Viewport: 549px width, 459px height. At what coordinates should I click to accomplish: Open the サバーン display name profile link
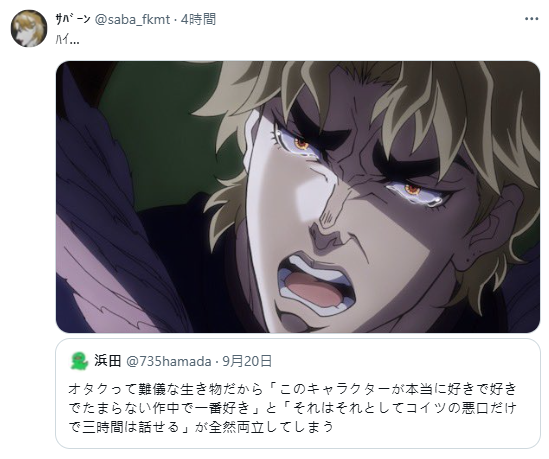pyautogui.click(x=73, y=19)
